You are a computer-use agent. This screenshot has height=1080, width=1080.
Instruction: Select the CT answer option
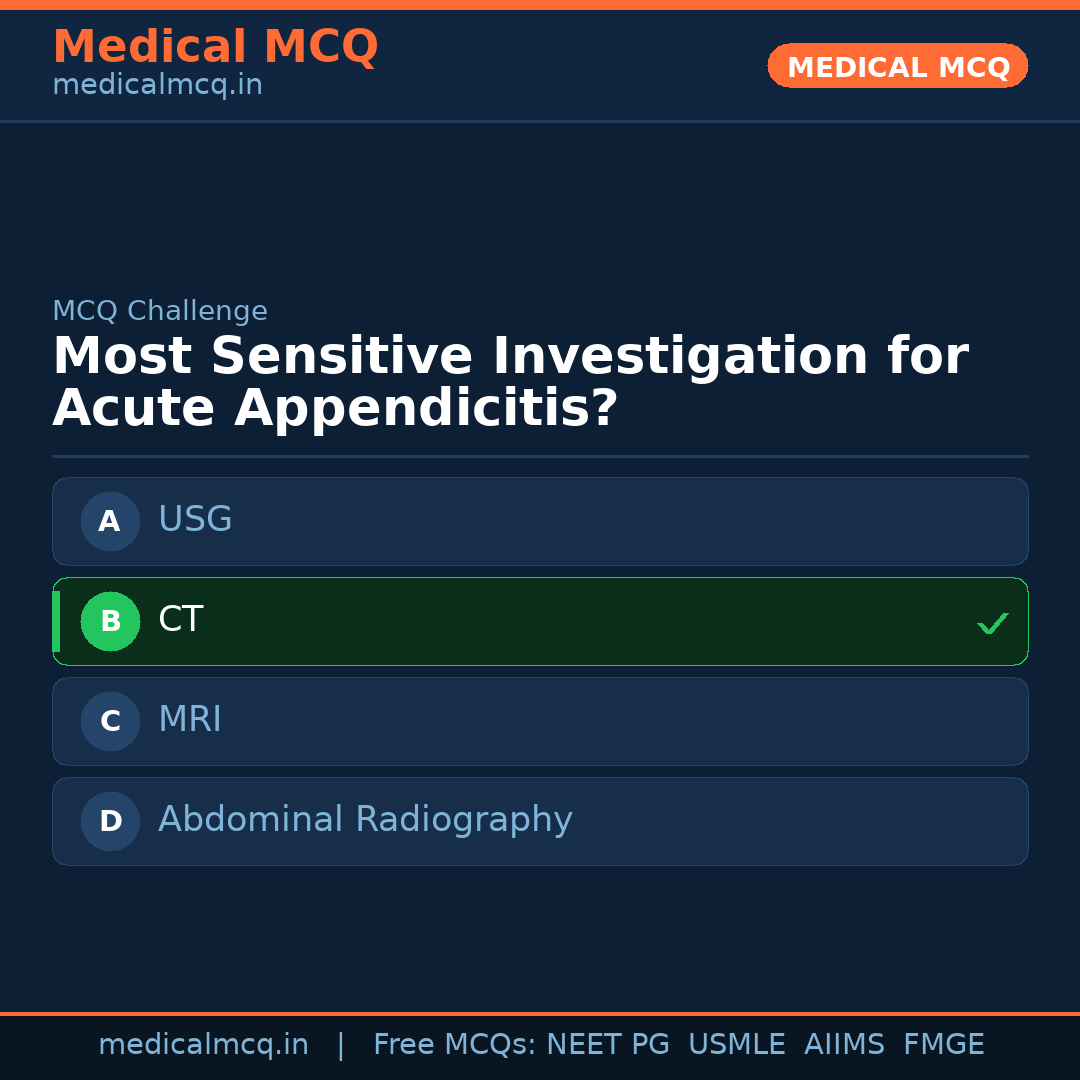[x=540, y=621]
